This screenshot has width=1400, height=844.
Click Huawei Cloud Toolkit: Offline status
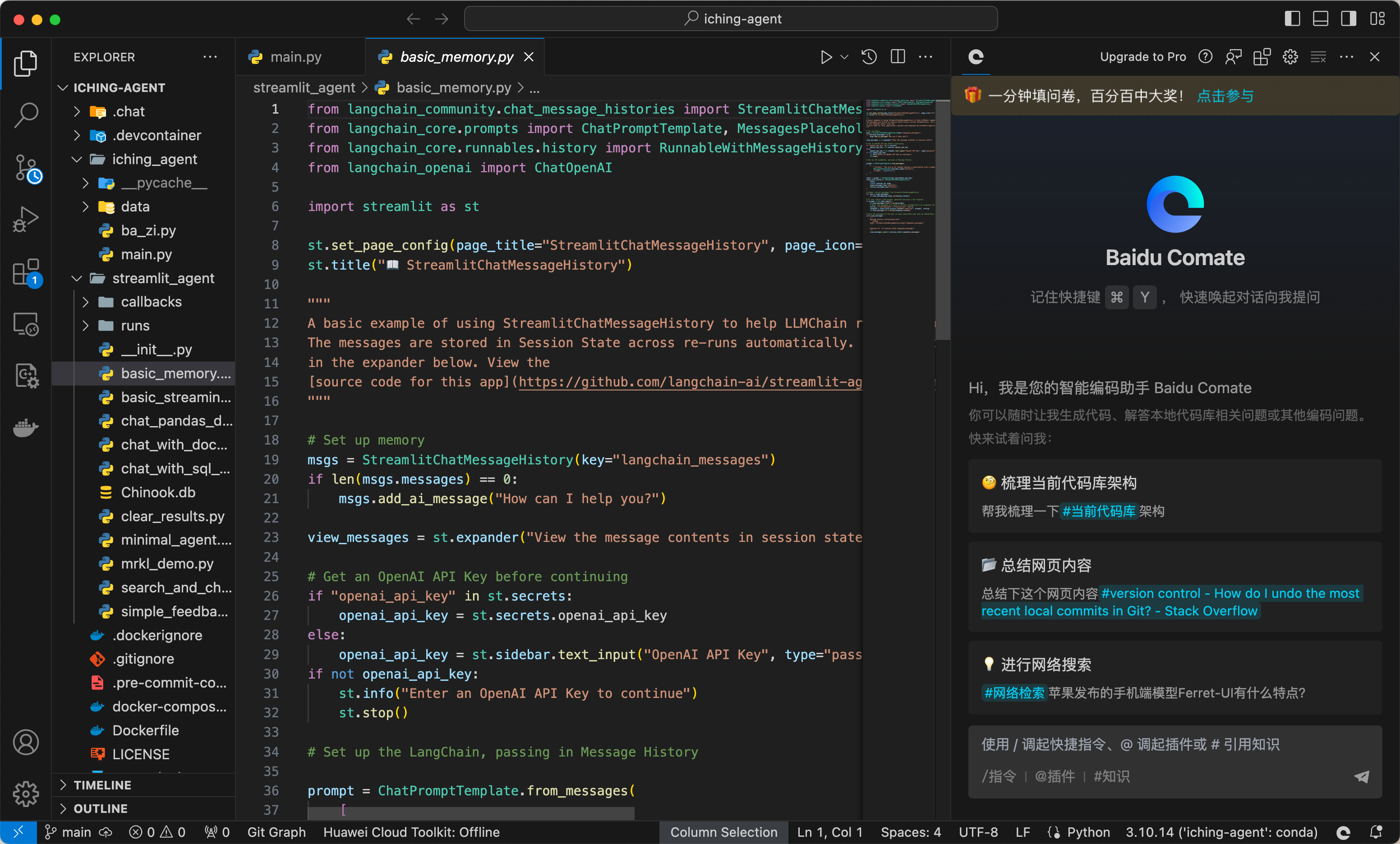point(411,833)
